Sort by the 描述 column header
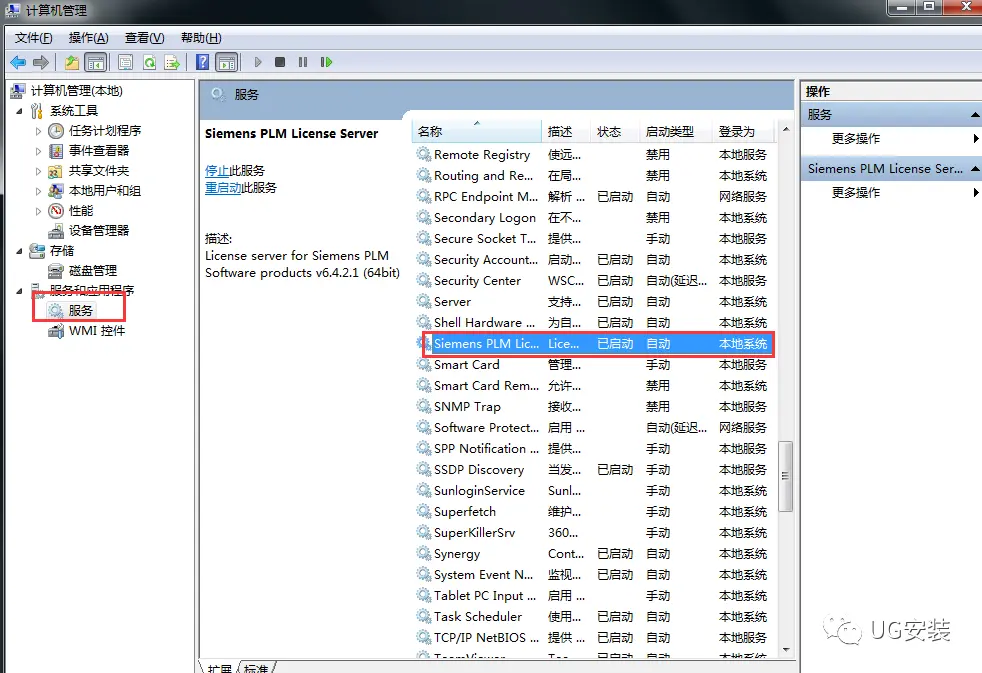 (x=566, y=131)
